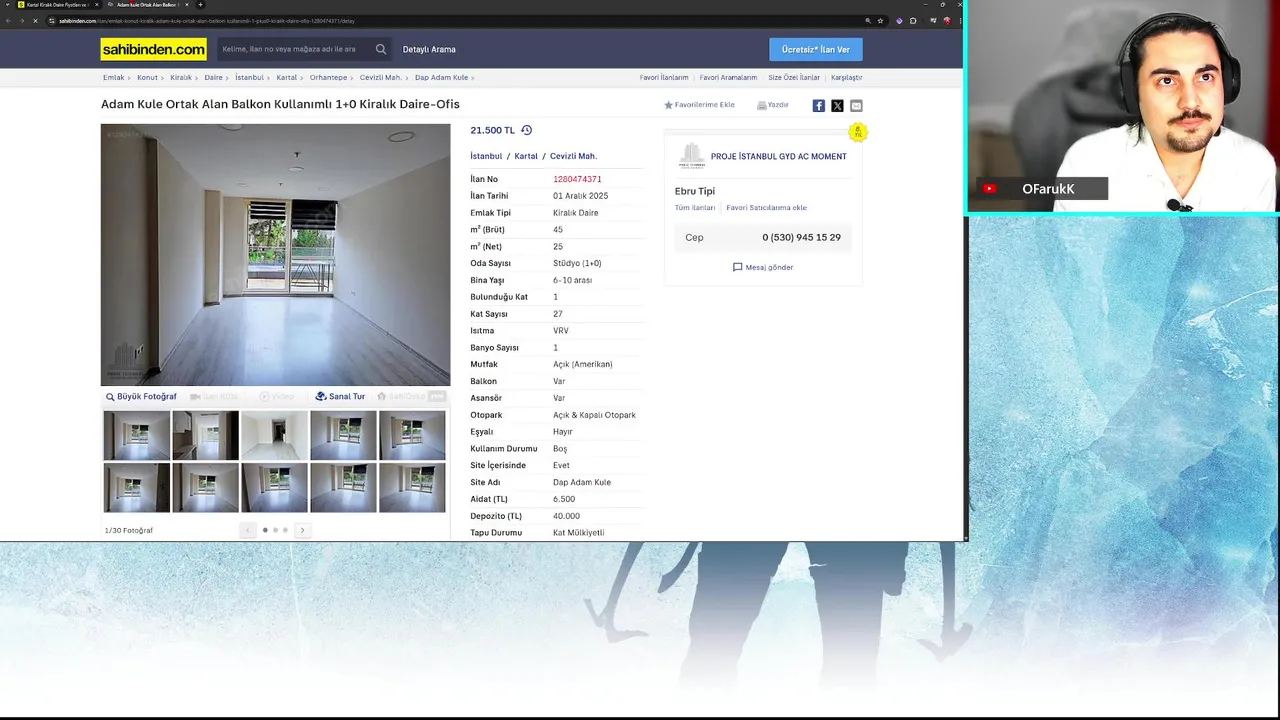The width and height of the screenshot is (1280, 720).
Task: Click Ücretsiz İlan Ver button
Action: click(816, 49)
